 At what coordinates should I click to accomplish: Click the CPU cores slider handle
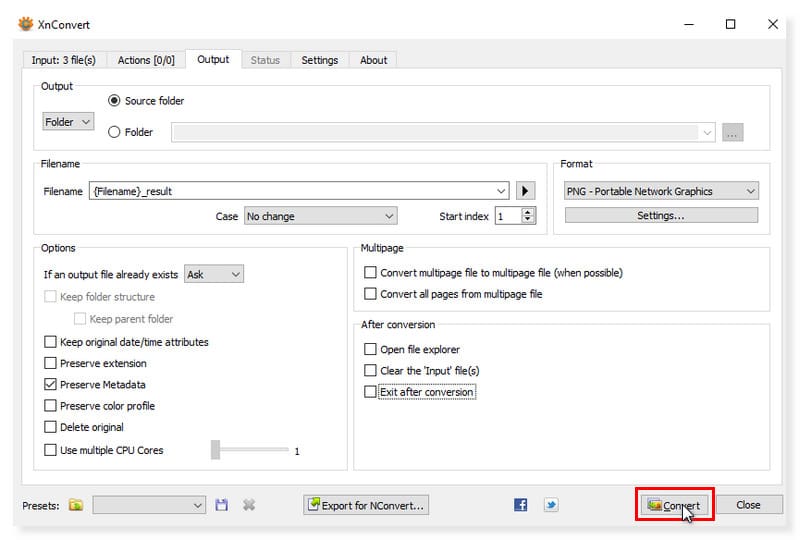[x=215, y=450]
